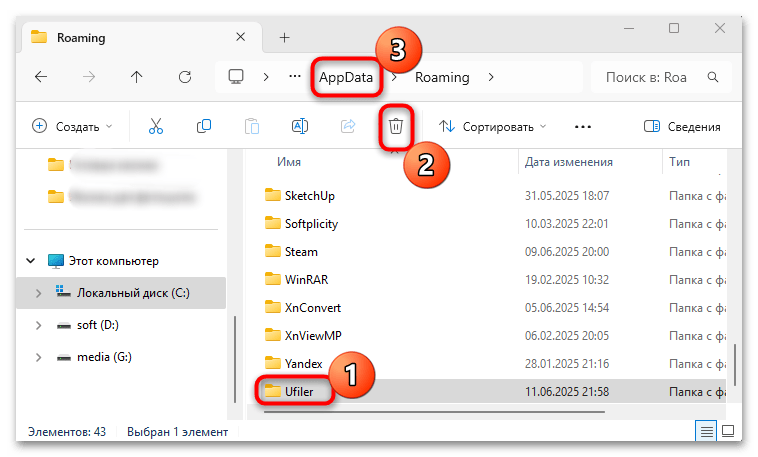758x457 pixels.
Task: Click AppData in the address bar
Action: (x=346, y=77)
